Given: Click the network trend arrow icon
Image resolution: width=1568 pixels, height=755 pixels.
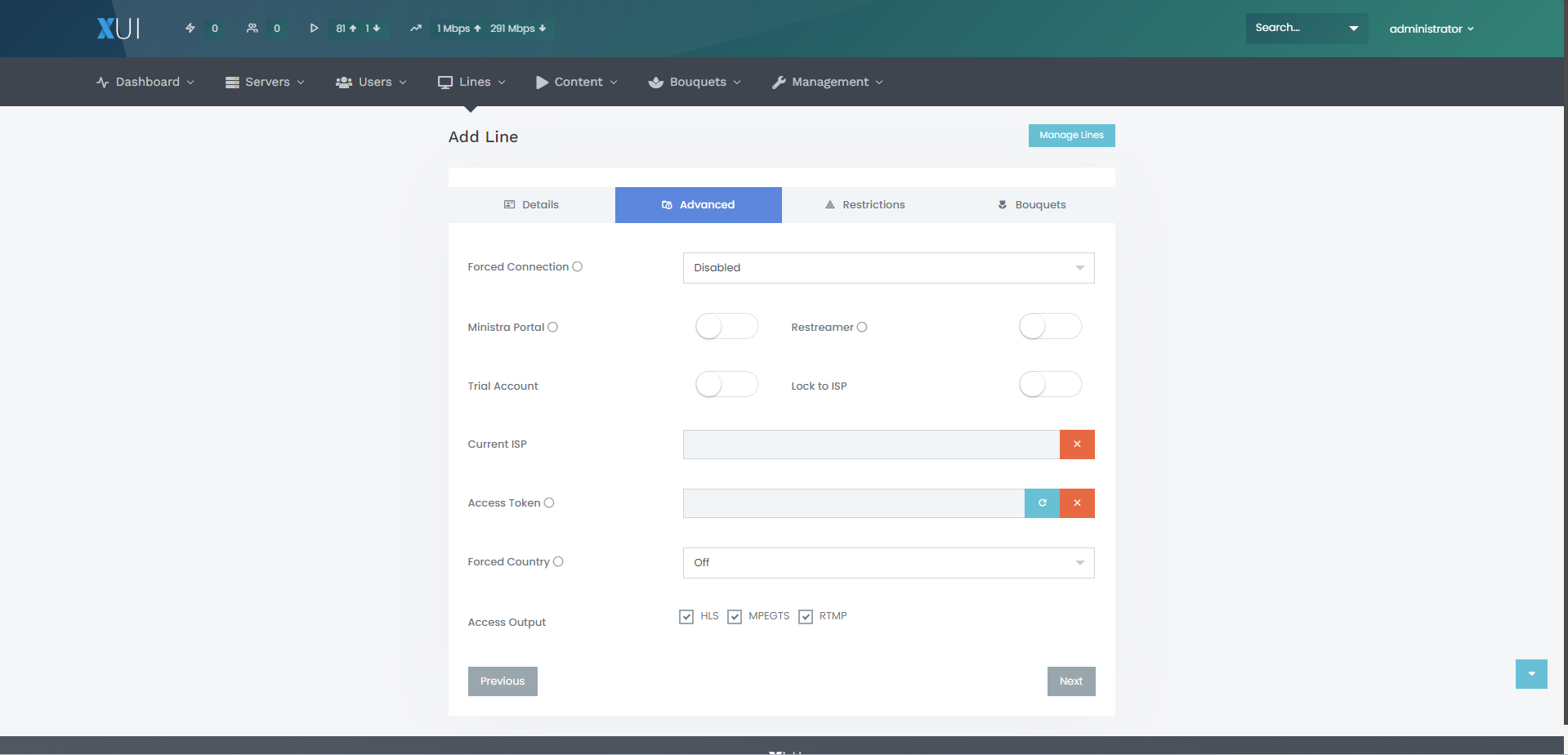Looking at the screenshot, I should [416, 28].
